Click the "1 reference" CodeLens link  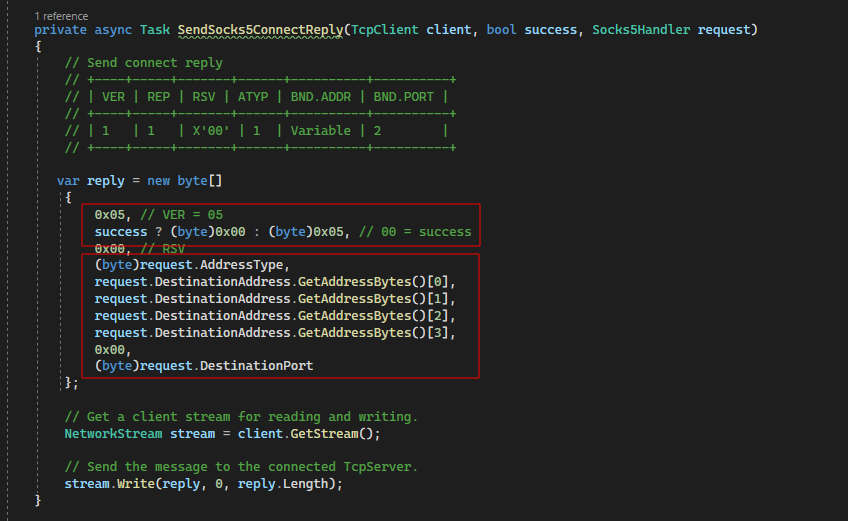pyautogui.click(x=61, y=16)
